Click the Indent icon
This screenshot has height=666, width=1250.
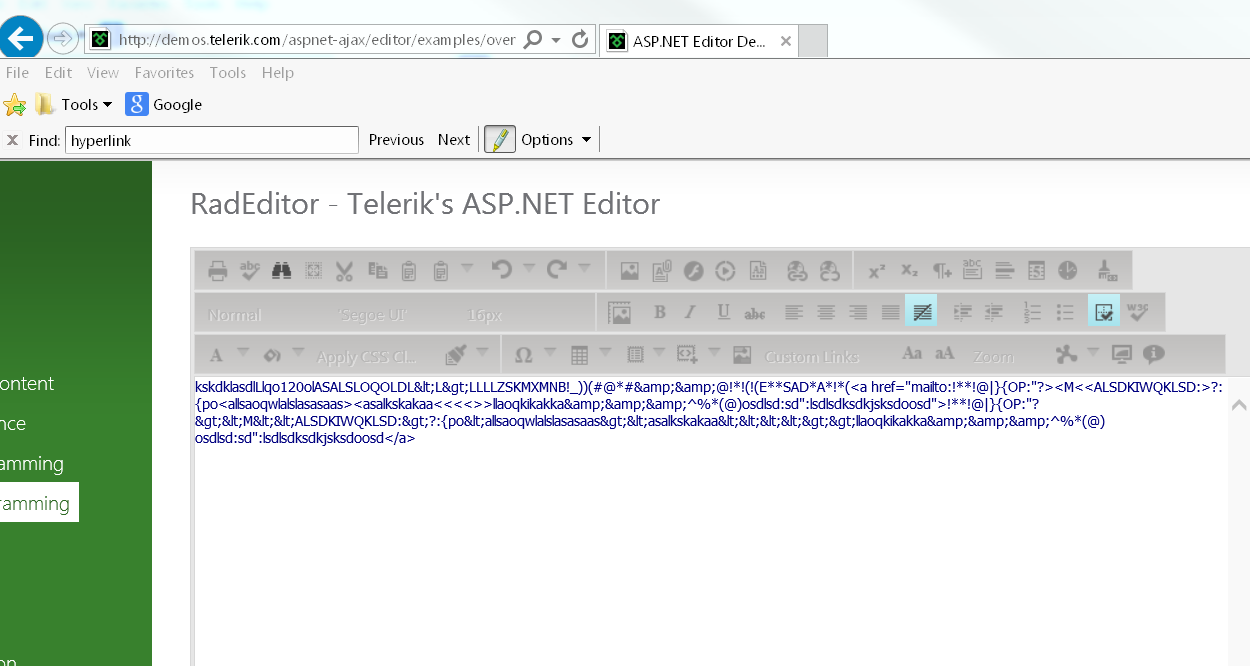pos(963,313)
